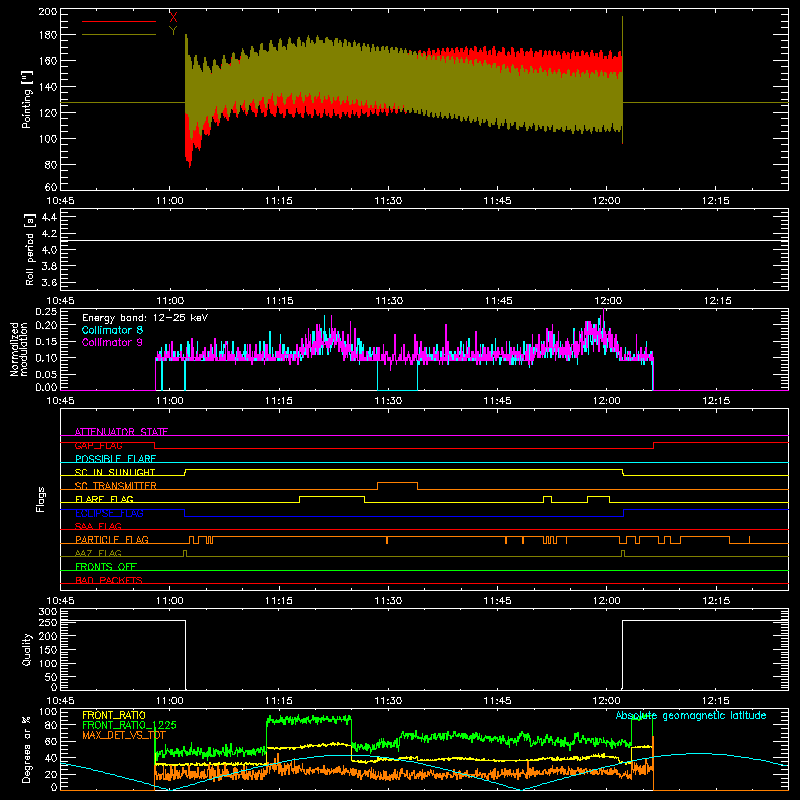Click the 11:30 tick below the modulation plot
The height and width of the screenshot is (800, 800).
[x=388, y=401]
